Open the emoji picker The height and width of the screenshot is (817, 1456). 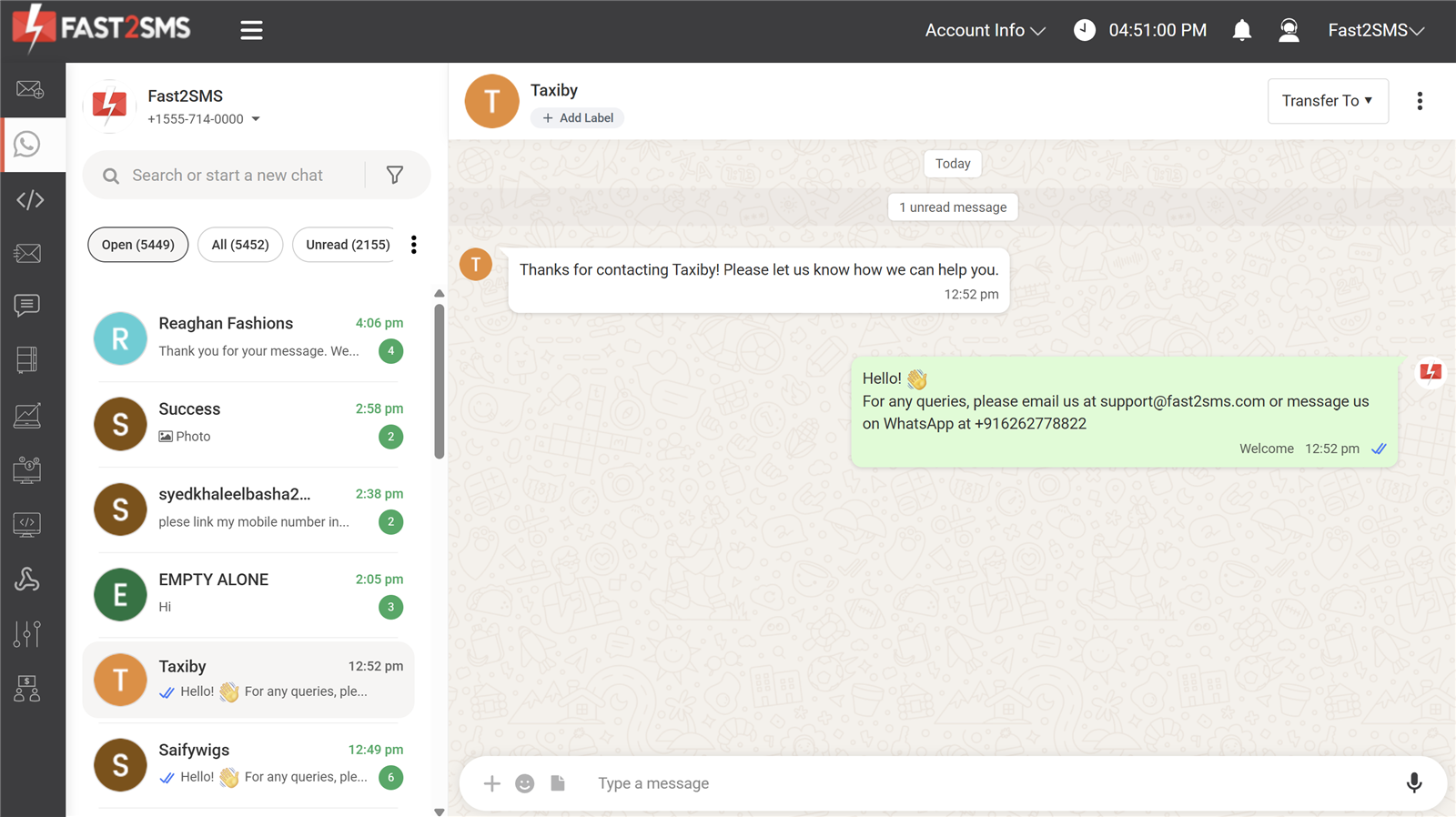pyautogui.click(x=525, y=783)
